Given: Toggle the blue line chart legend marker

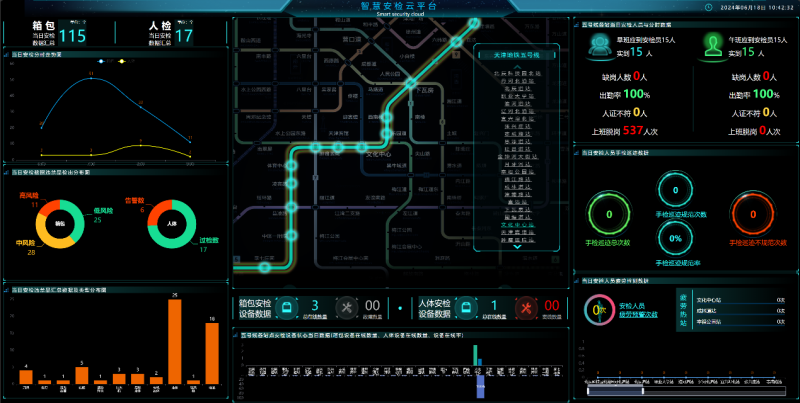Looking at the screenshot, I should 101,61.
